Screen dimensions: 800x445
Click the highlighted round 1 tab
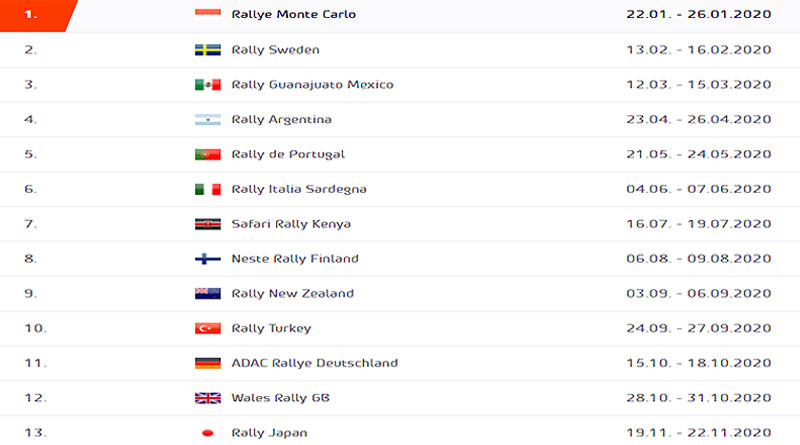(x=36, y=15)
